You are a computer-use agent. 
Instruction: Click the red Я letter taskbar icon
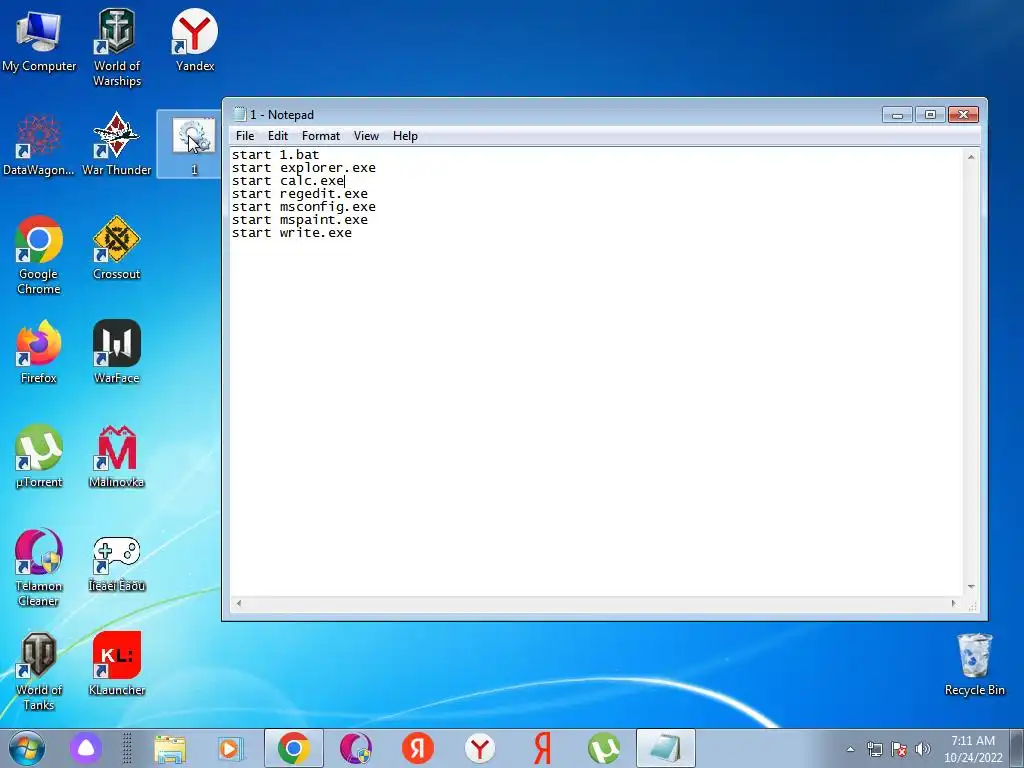(x=542, y=748)
